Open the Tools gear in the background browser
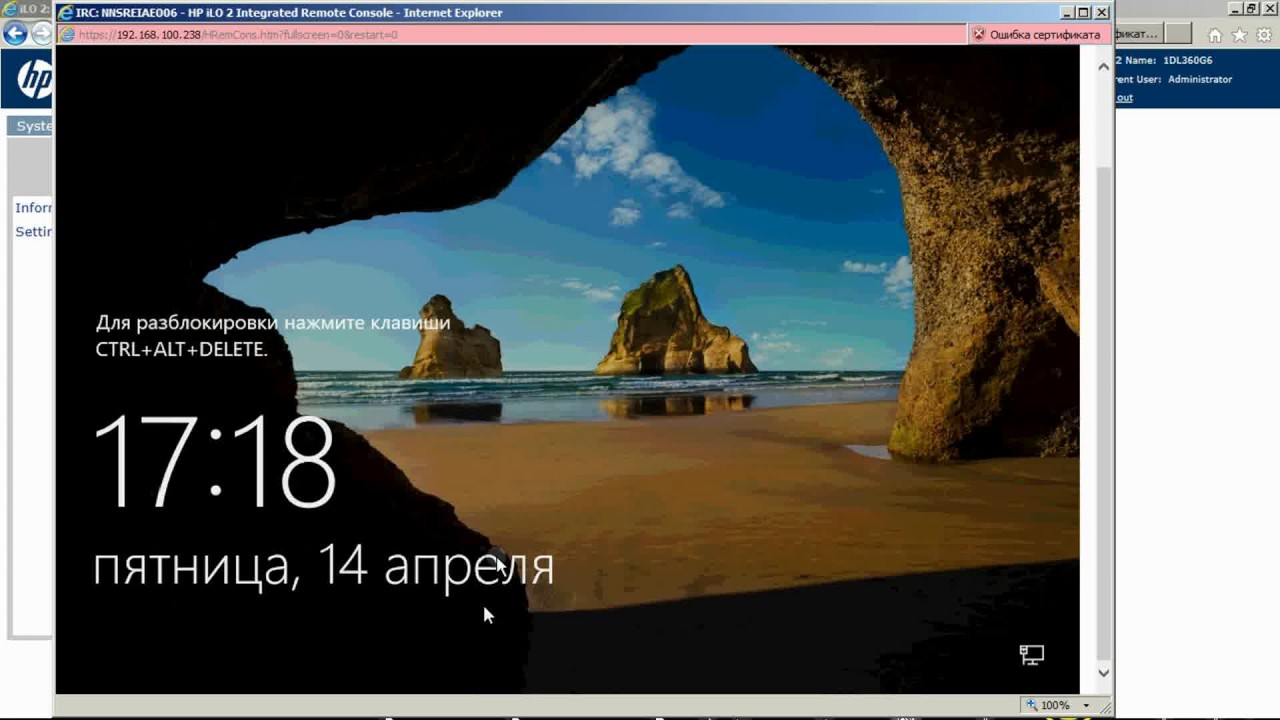 tap(1263, 35)
